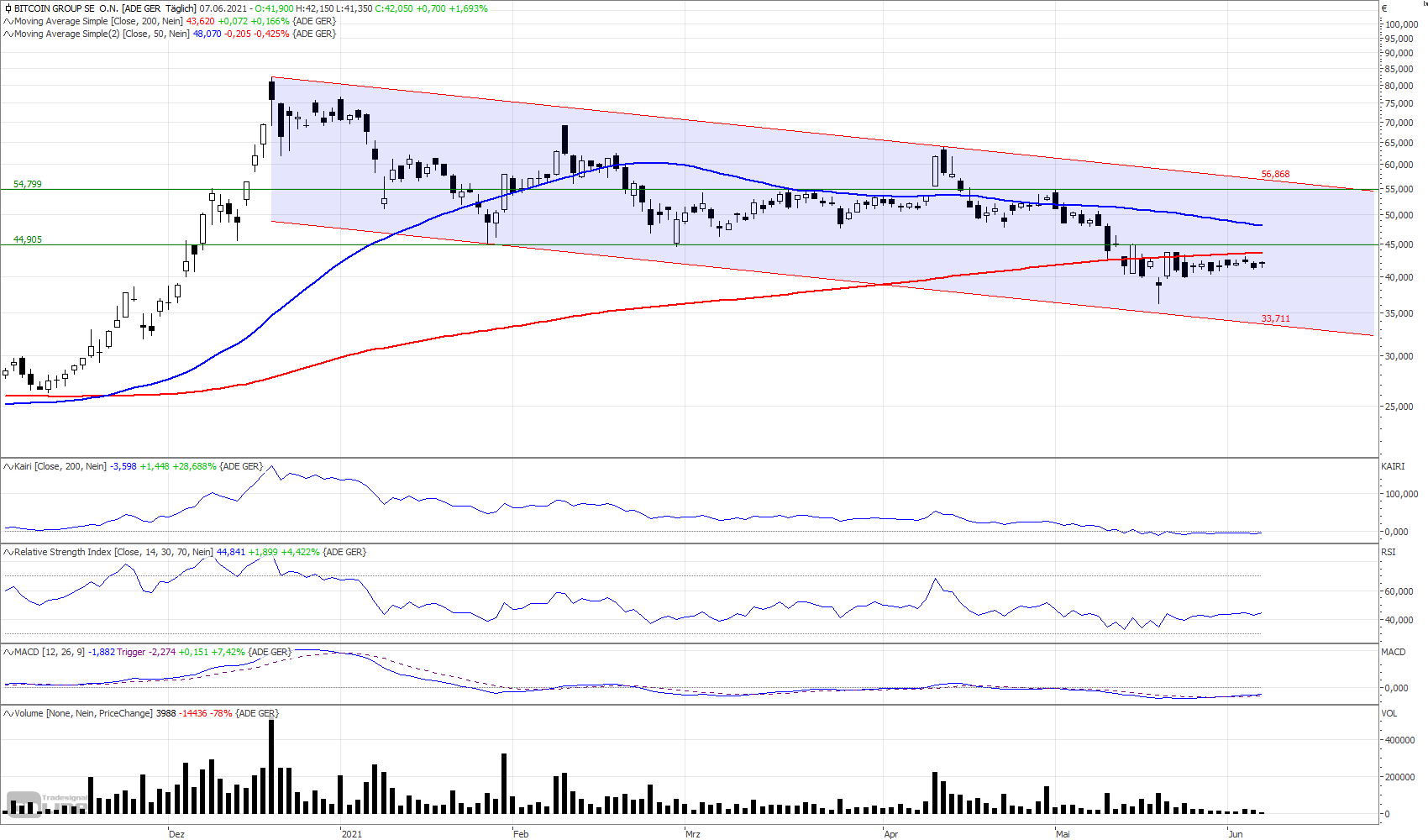Click the Jun label on the time axis
1428x840 pixels.
[x=1236, y=834]
